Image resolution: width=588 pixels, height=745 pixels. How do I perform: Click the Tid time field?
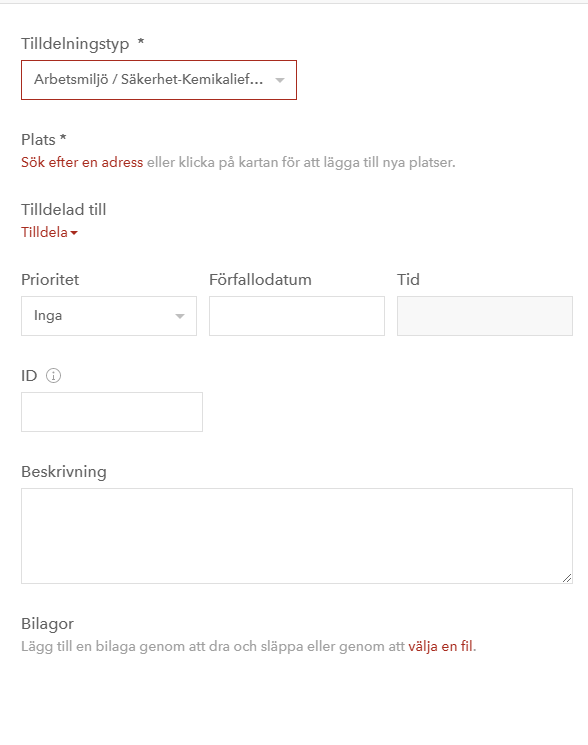pos(485,316)
